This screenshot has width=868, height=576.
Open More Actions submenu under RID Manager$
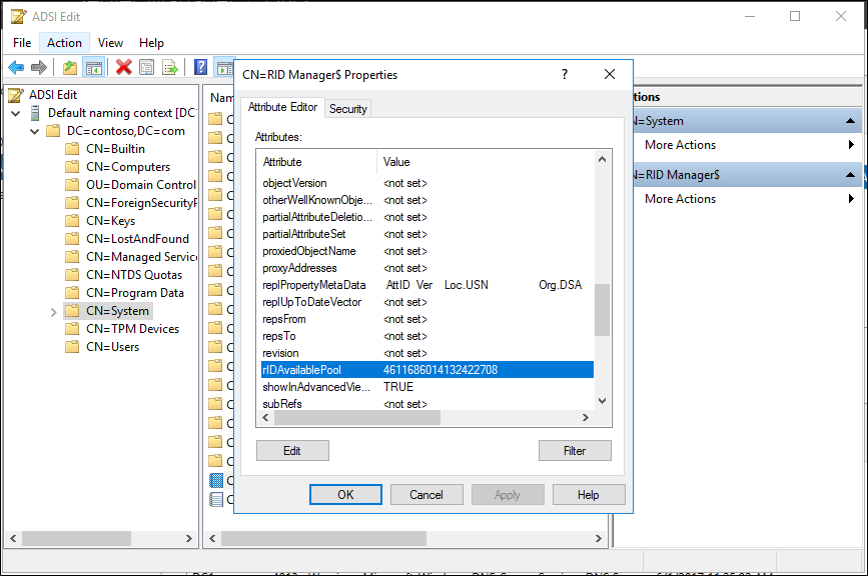[x=747, y=199]
